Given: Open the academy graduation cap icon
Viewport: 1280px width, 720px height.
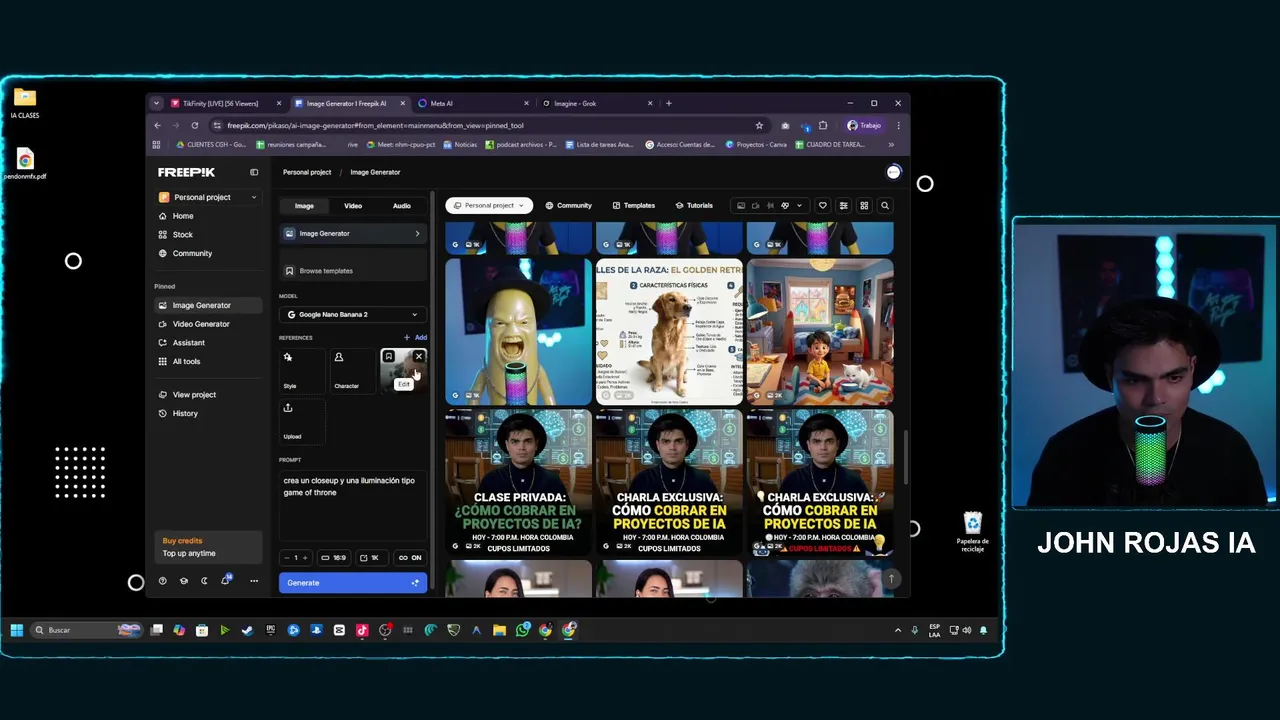Looking at the screenshot, I should [x=184, y=581].
